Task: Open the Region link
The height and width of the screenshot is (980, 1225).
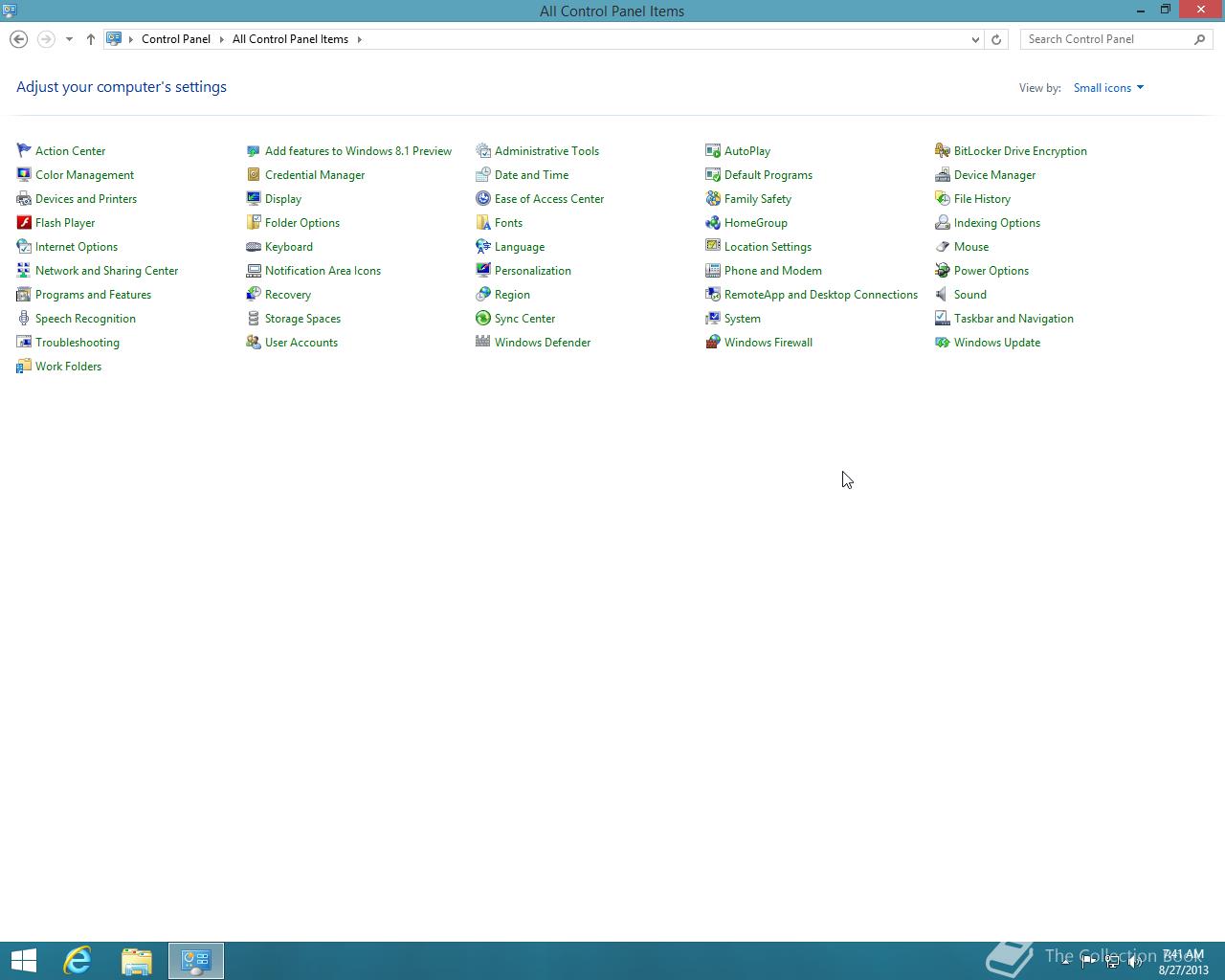Action: [512, 295]
